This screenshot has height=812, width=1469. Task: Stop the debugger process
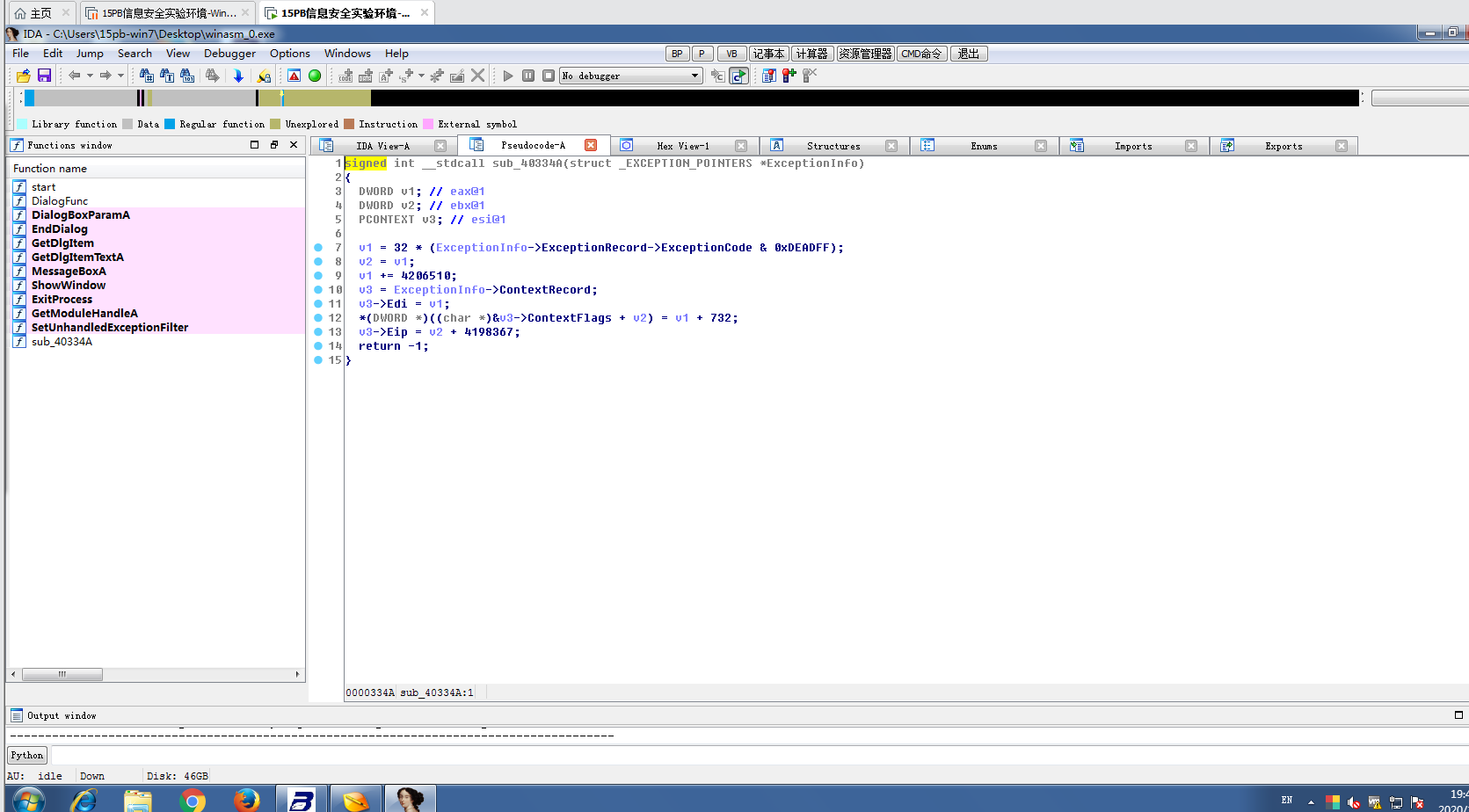[x=549, y=76]
